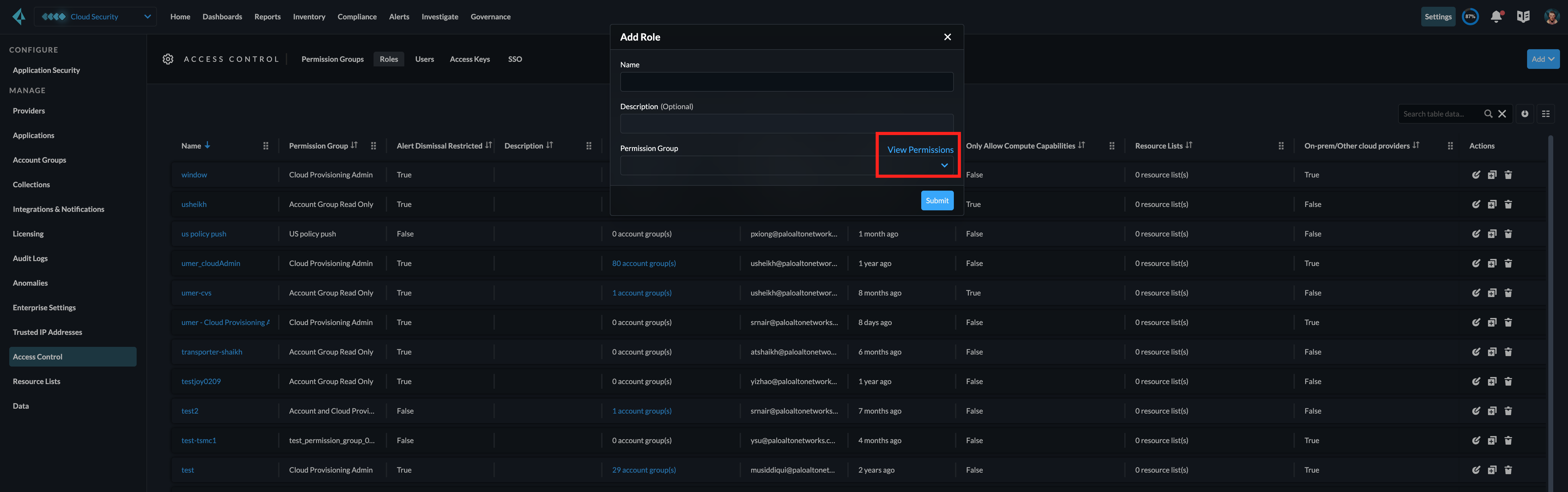Toggle sort on Description column

(x=550, y=145)
